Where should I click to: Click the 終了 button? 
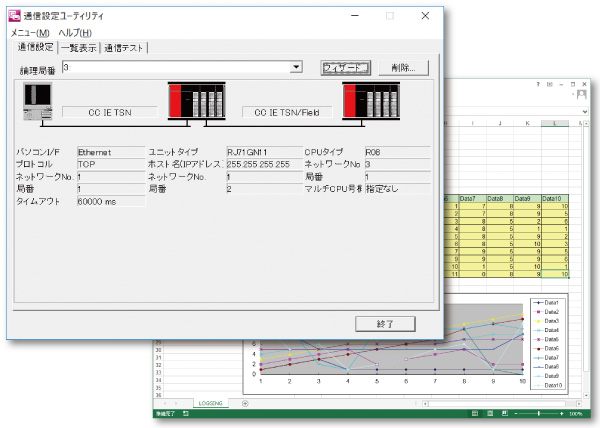(384, 323)
